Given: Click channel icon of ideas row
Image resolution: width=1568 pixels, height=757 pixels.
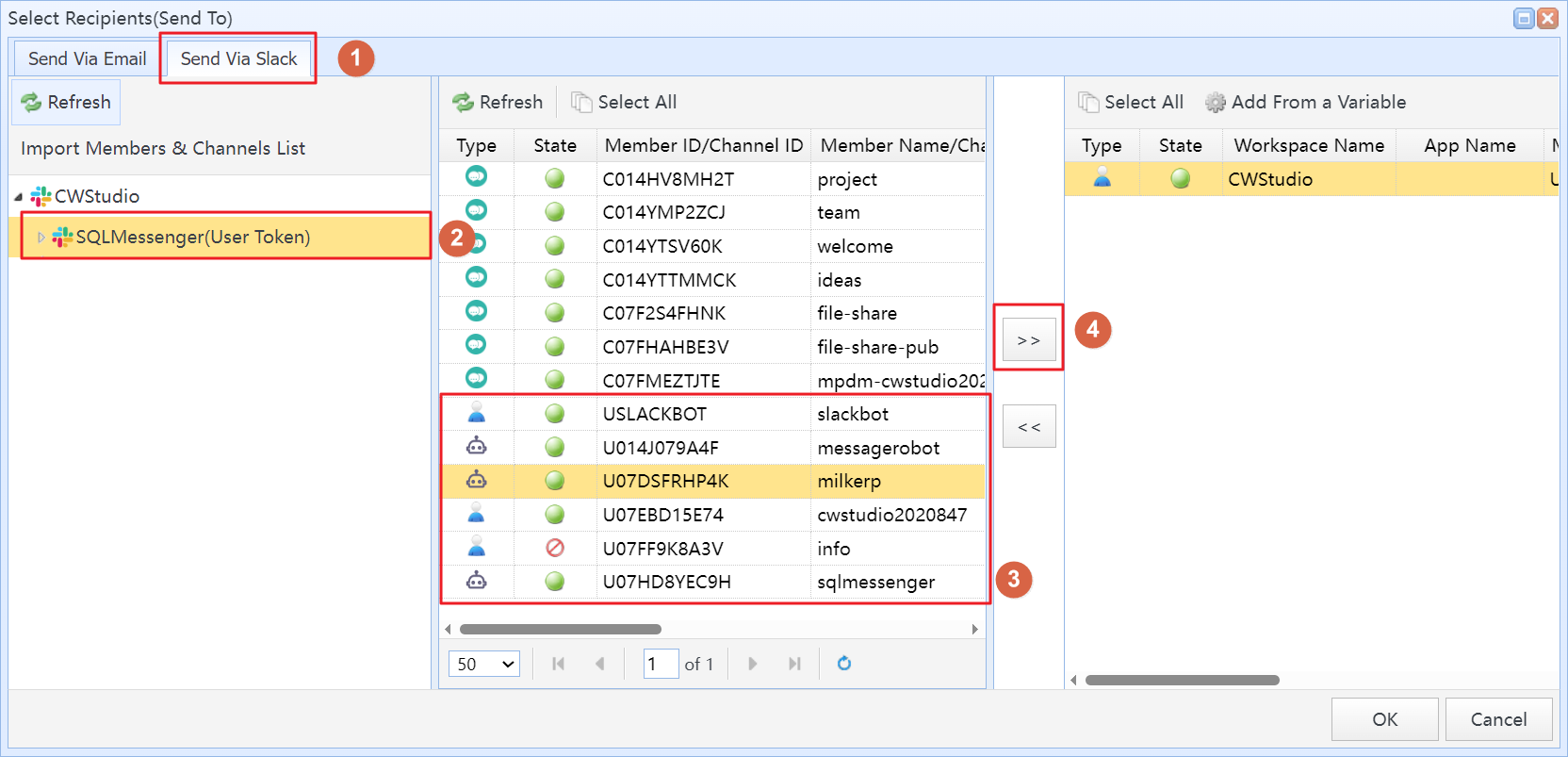Looking at the screenshot, I should [x=477, y=277].
